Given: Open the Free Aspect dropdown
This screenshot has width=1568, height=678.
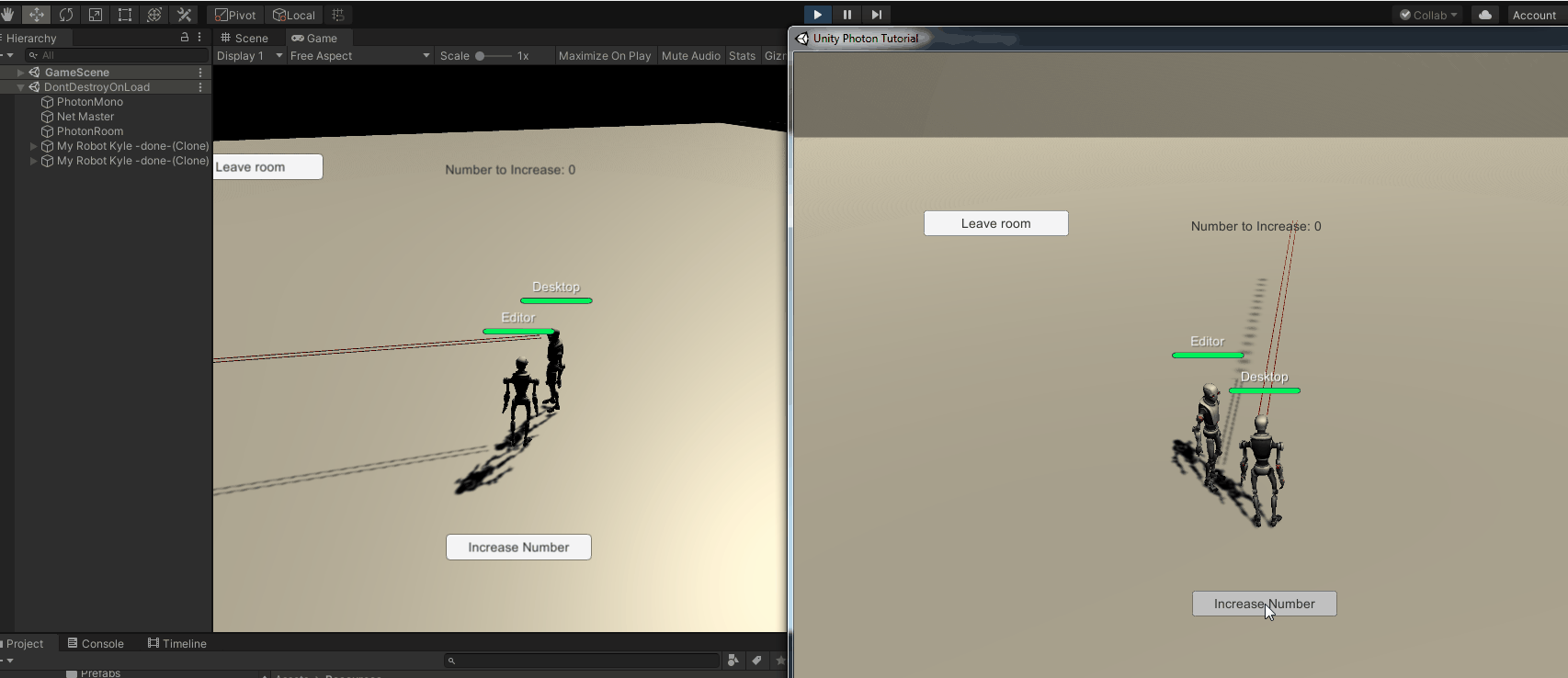Looking at the screenshot, I should coord(359,56).
